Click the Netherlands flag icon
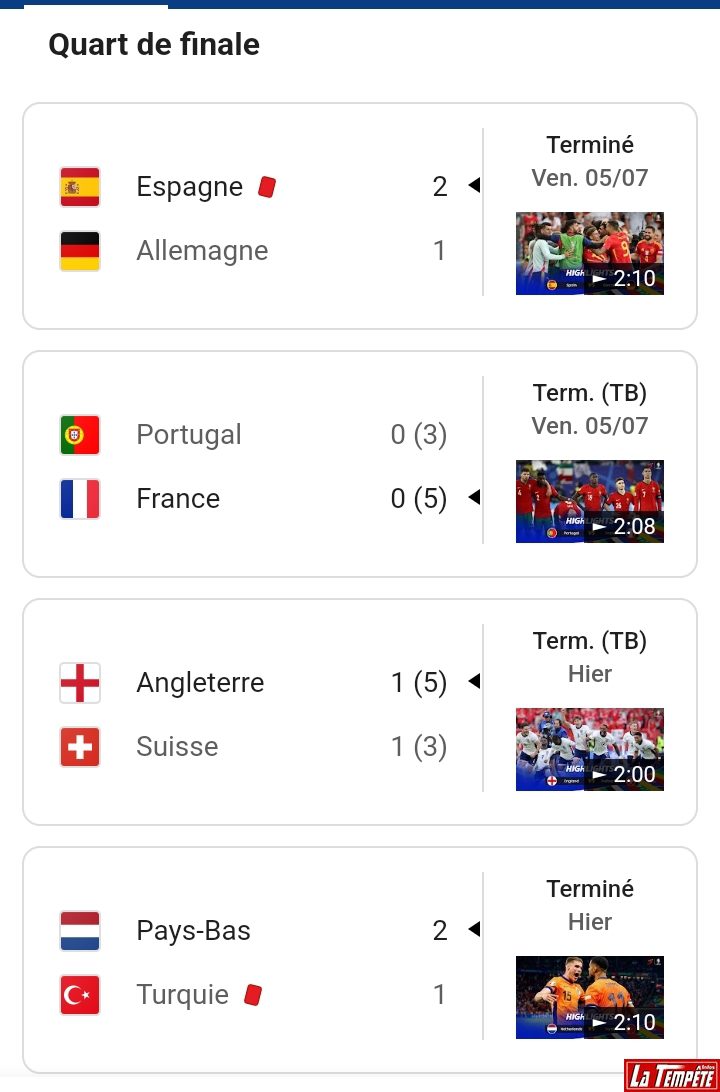Image resolution: width=720 pixels, height=1092 pixels. click(x=80, y=931)
